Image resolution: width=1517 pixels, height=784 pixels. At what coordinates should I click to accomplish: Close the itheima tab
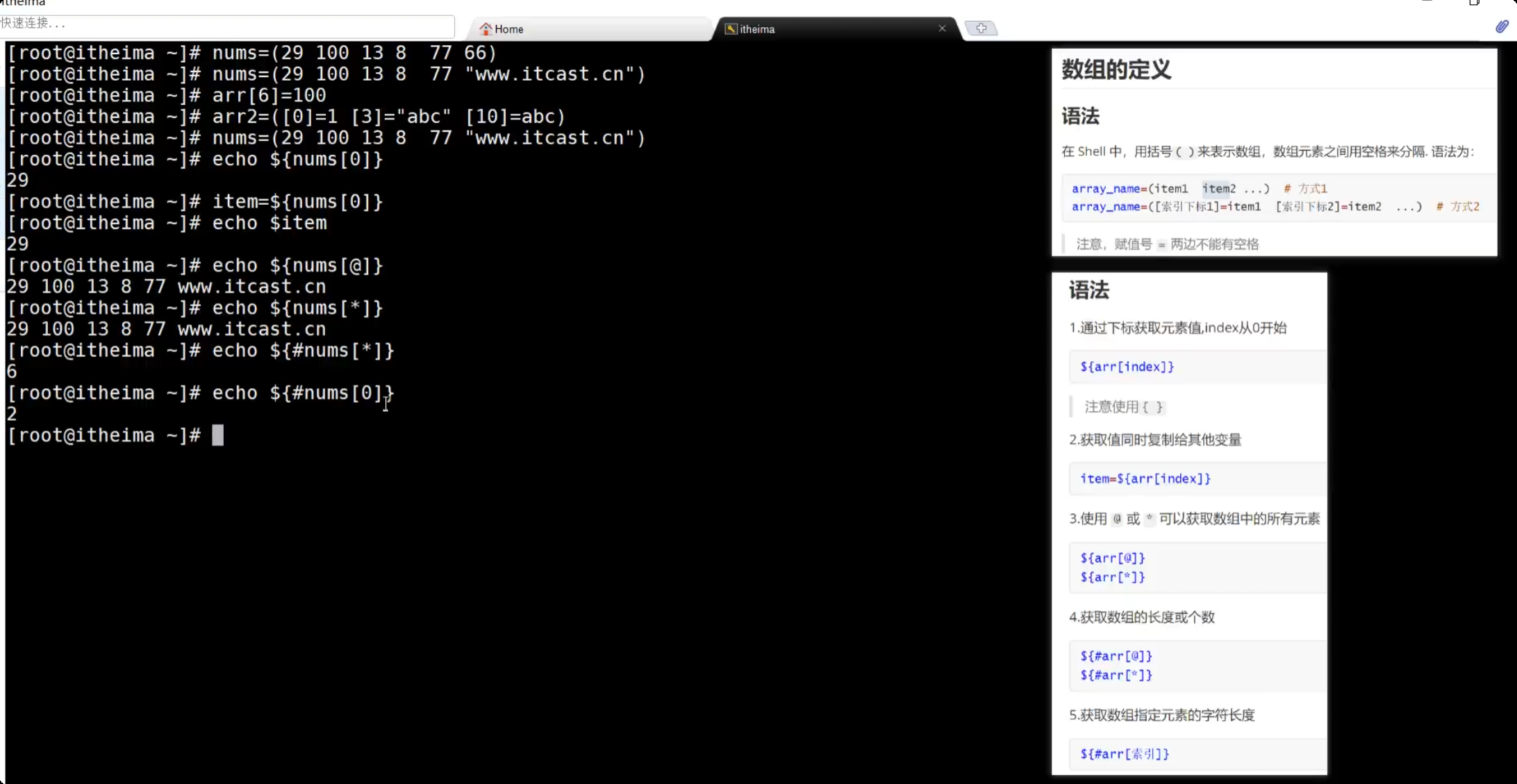pos(942,28)
